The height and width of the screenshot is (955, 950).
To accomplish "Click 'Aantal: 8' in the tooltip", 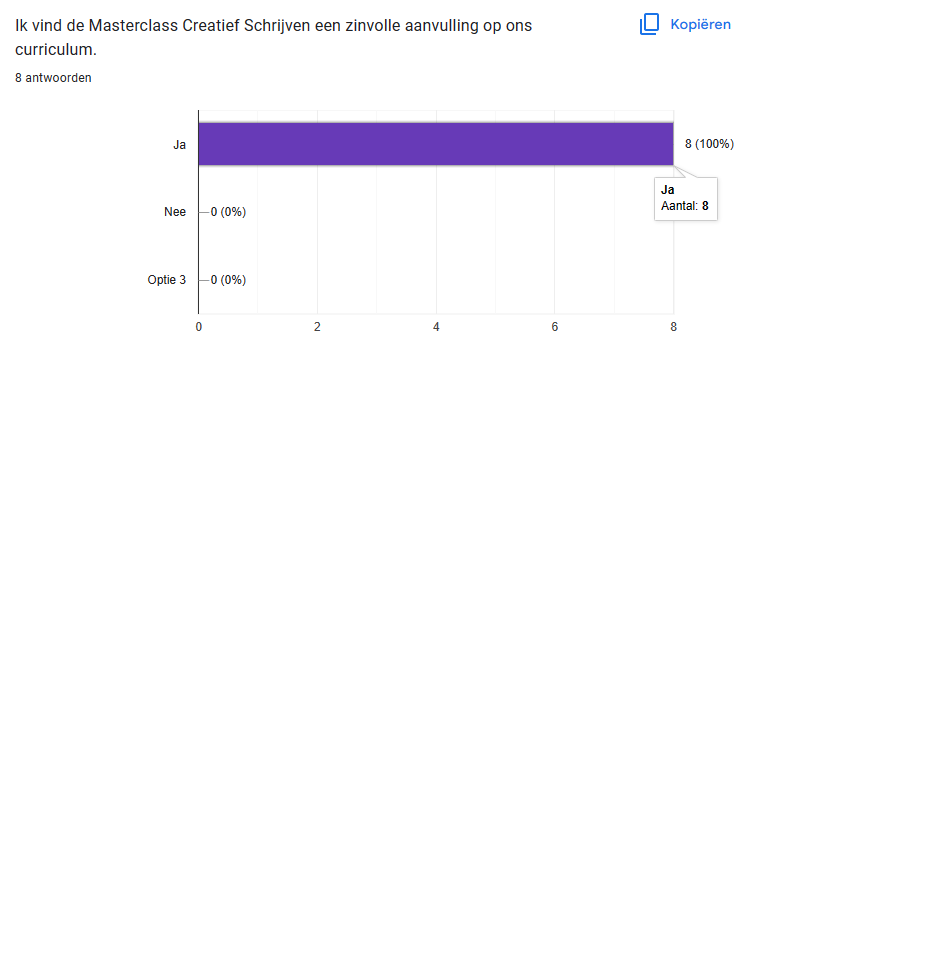I will click(x=685, y=206).
